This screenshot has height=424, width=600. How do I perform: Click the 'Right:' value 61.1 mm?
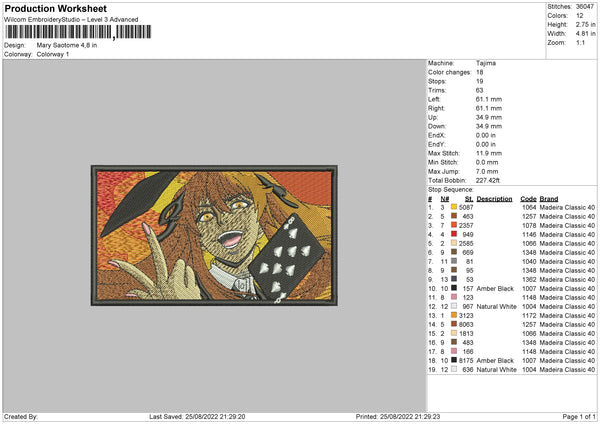[x=489, y=108]
